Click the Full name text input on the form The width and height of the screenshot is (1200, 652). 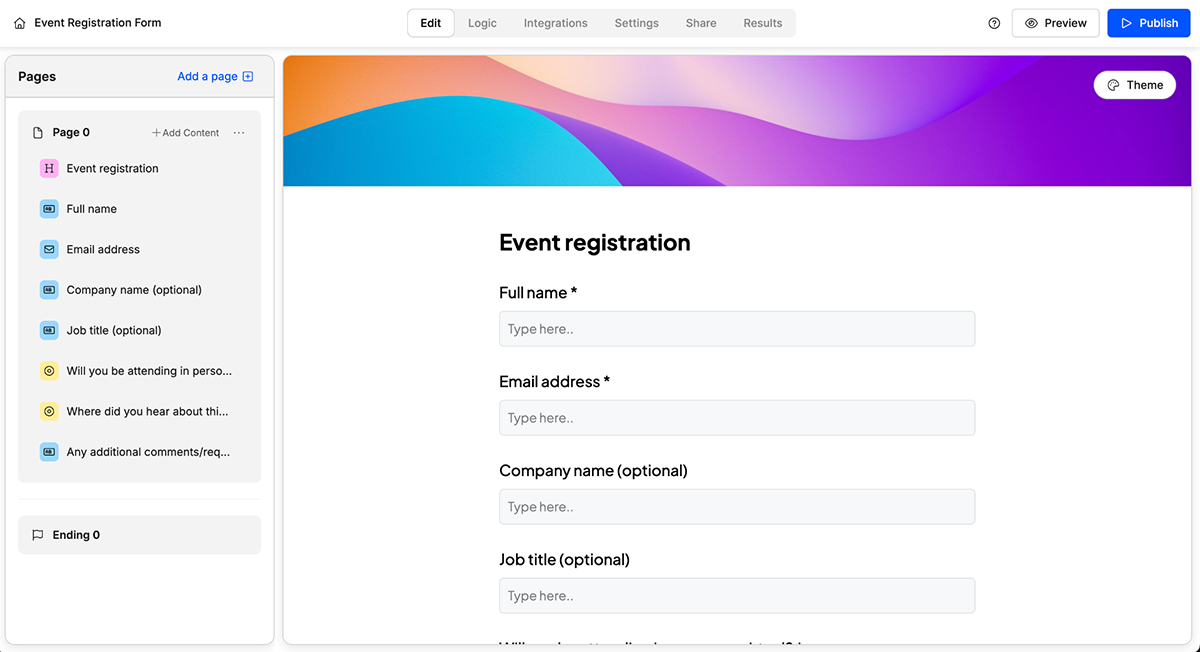tap(737, 328)
